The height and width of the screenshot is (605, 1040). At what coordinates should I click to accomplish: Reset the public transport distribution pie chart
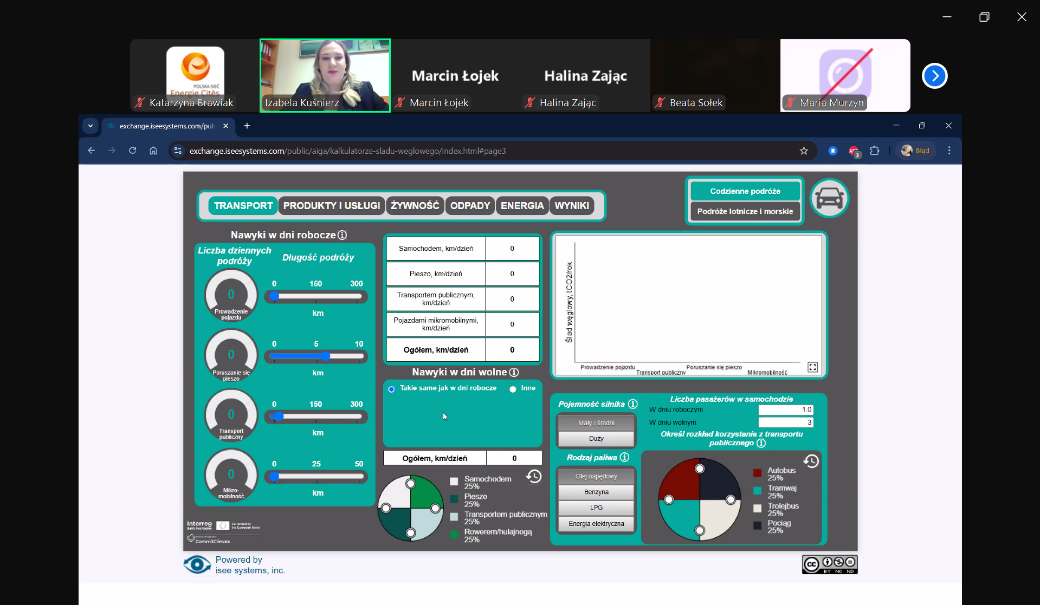[x=811, y=461]
